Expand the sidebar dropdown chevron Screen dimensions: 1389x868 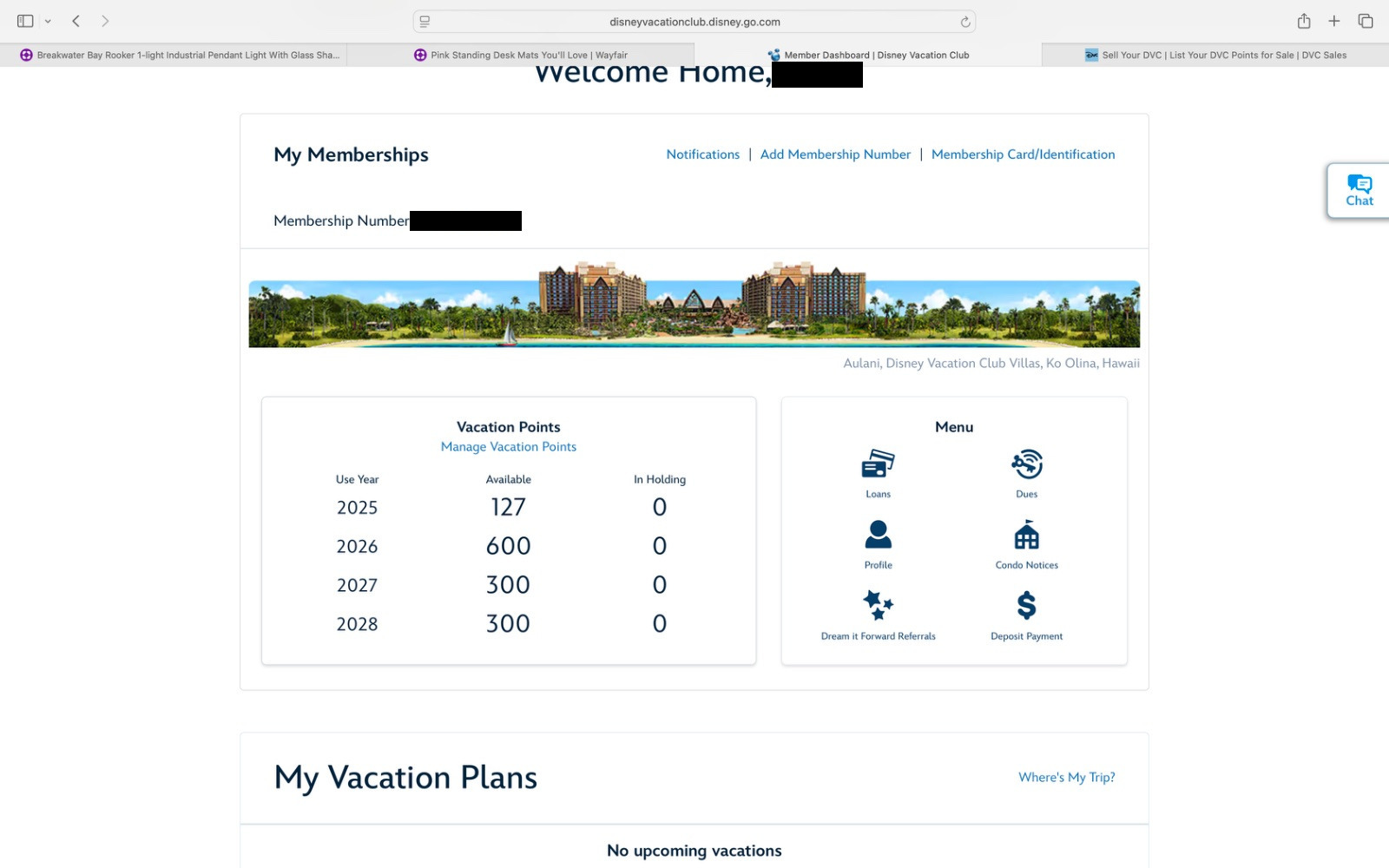click(48, 21)
